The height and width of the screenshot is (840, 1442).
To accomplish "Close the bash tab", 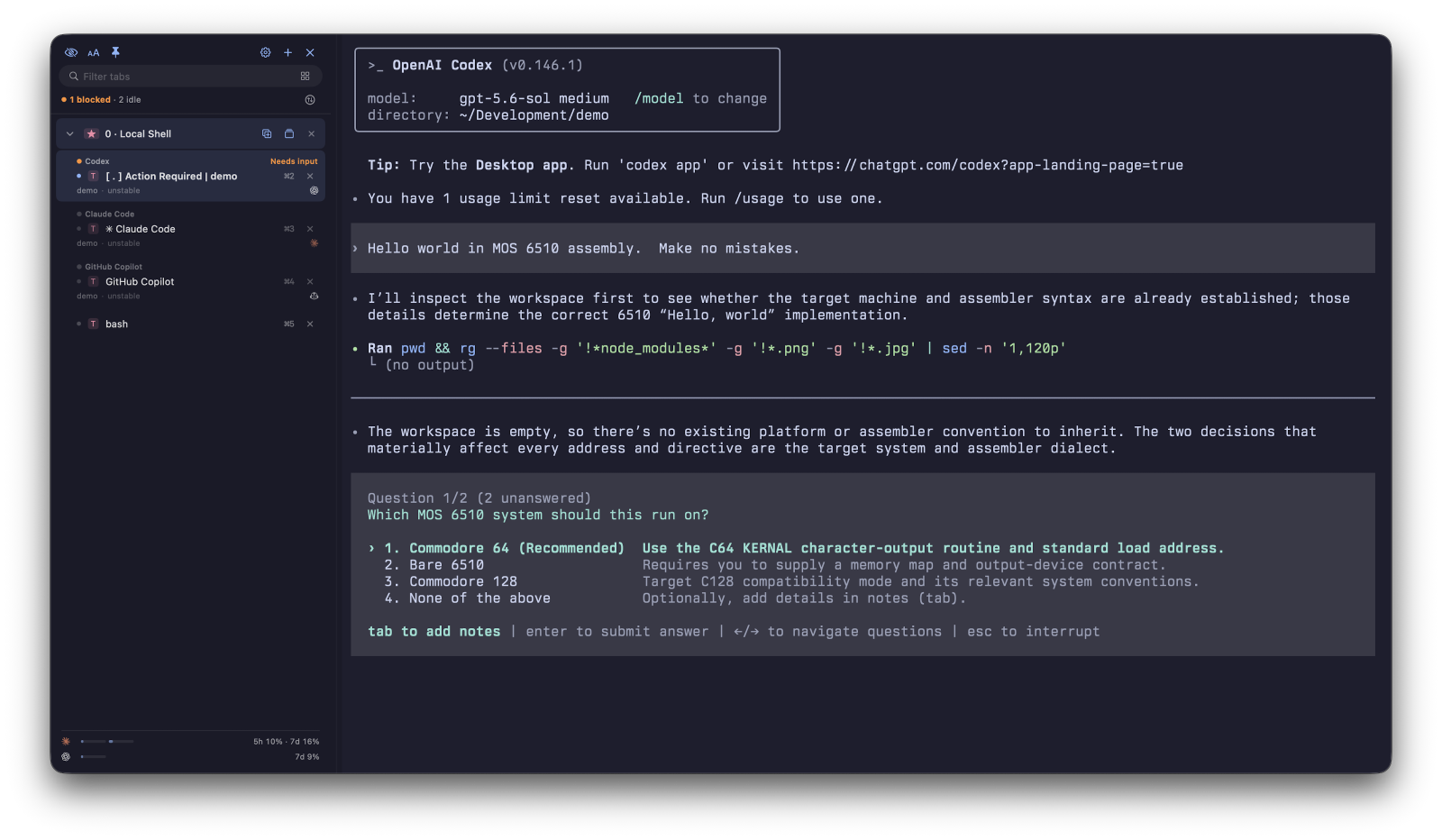I will coord(310,324).
